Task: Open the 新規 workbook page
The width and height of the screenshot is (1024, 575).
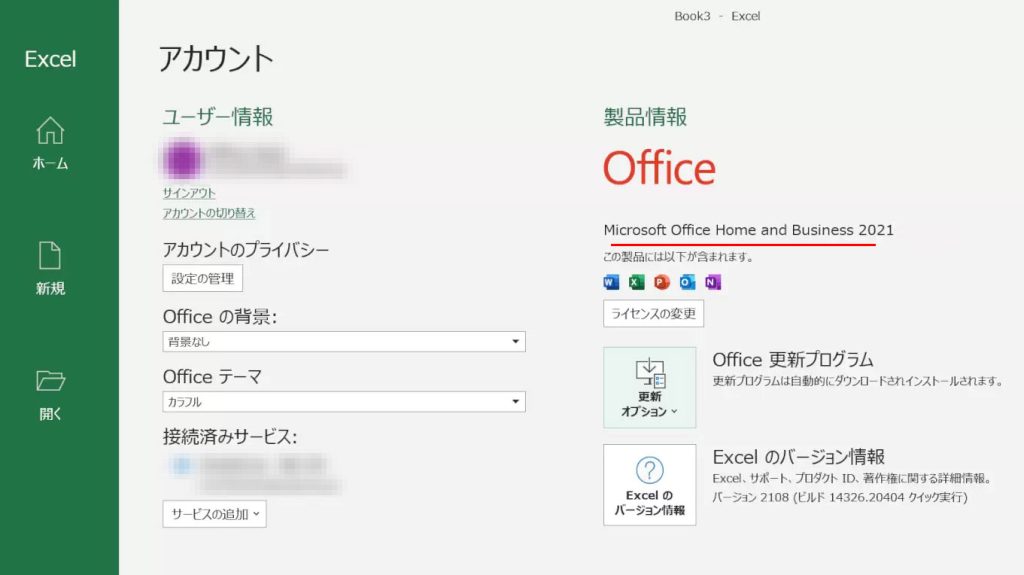Action: (50, 268)
